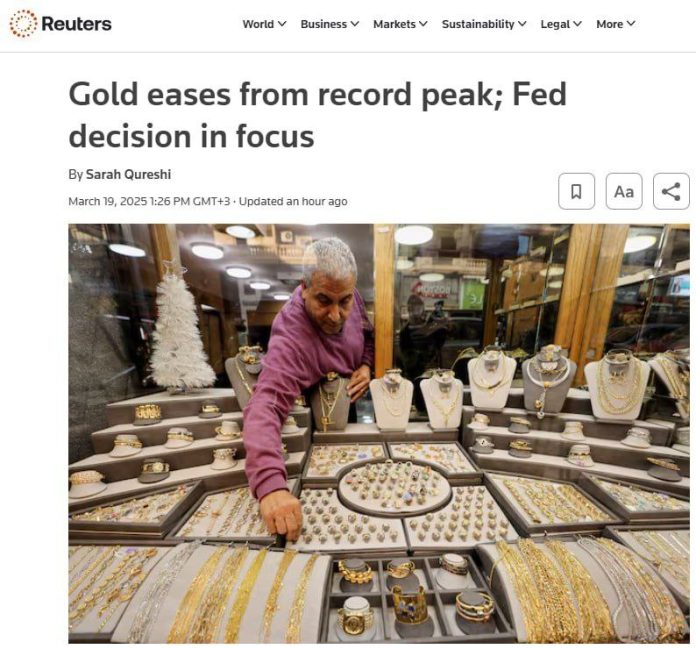696x649 pixels.
Task: Expand the Legal menu chevron
Action: pos(577,24)
